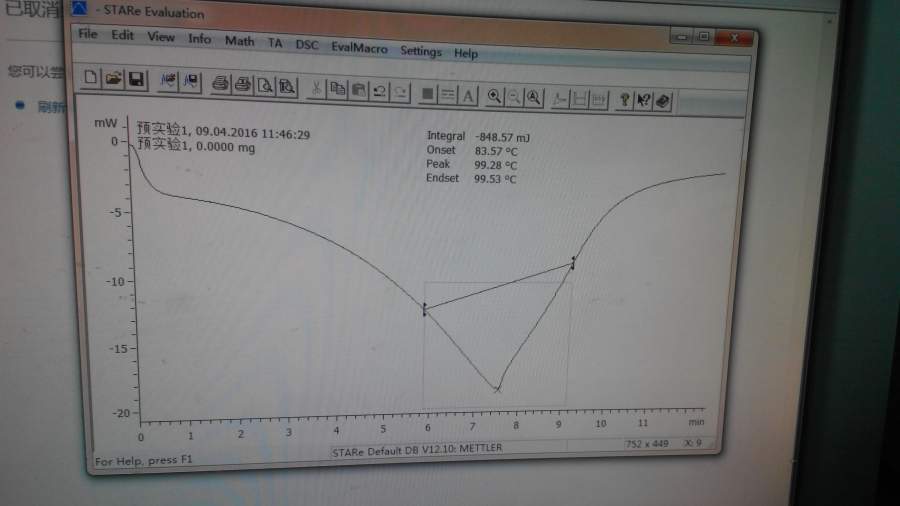The image size is (900, 506).
Task: Open the EvalMacro menu
Action: click(359, 48)
